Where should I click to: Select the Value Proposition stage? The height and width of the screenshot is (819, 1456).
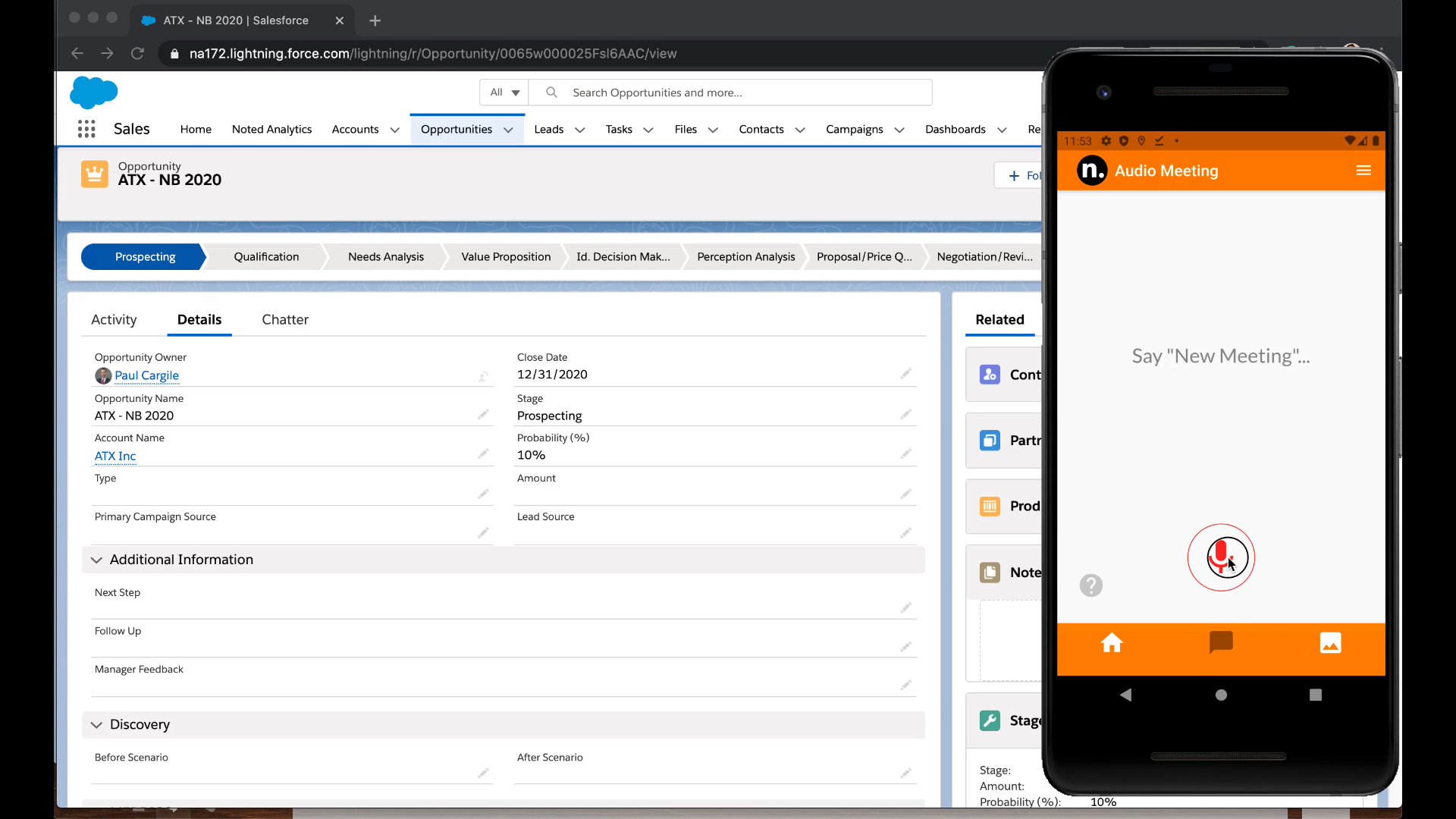tap(506, 256)
